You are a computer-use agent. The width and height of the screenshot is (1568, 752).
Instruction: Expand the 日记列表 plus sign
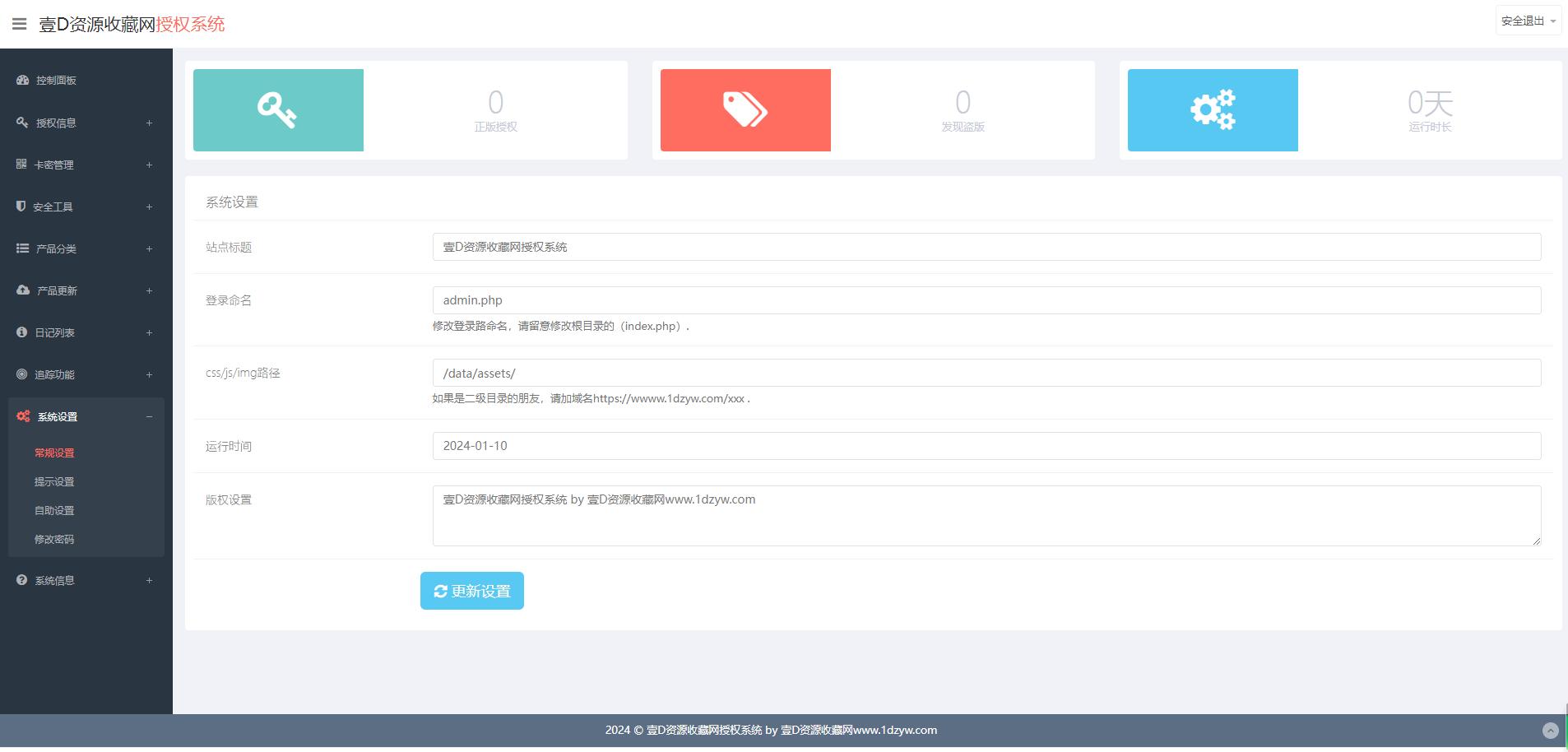tap(149, 332)
